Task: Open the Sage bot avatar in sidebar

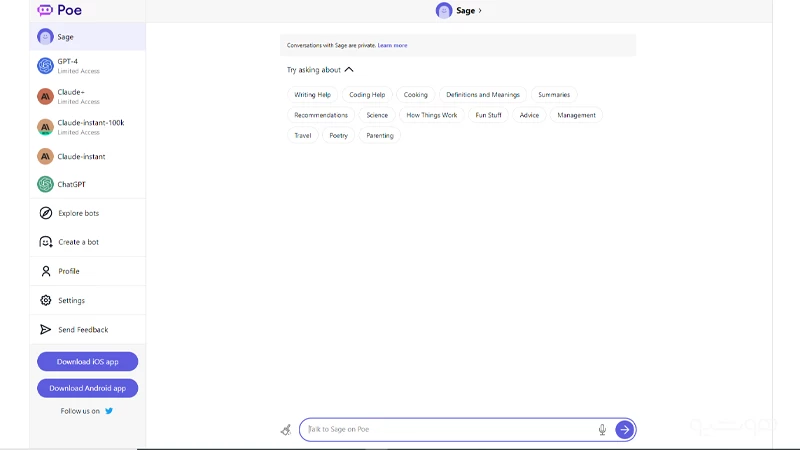Action: pyautogui.click(x=45, y=37)
